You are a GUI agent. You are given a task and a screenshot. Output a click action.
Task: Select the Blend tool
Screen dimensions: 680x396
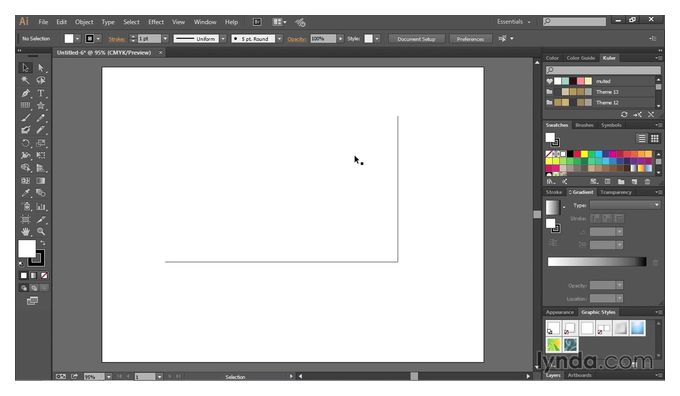coord(41,193)
